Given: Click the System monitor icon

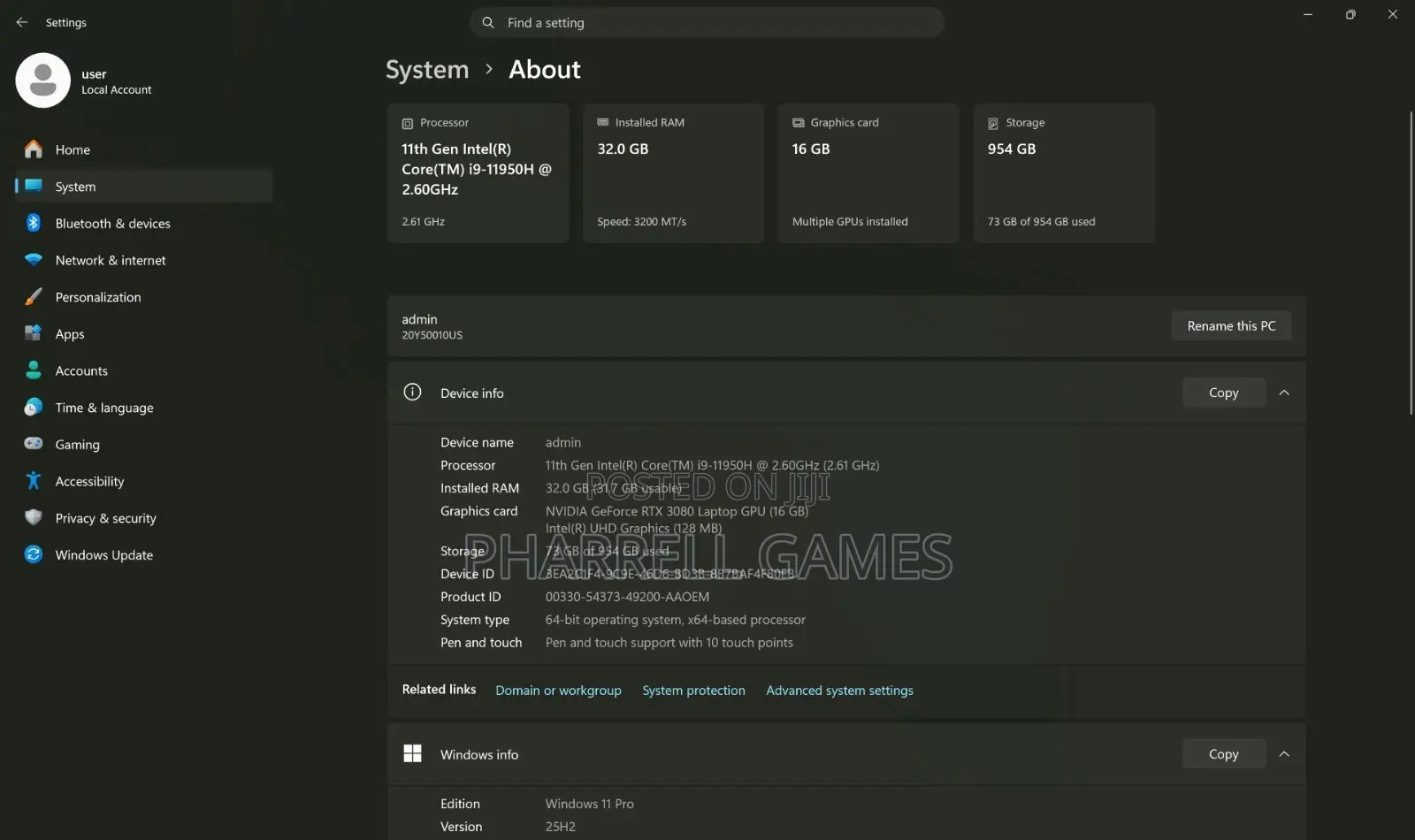Looking at the screenshot, I should click(34, 186).
